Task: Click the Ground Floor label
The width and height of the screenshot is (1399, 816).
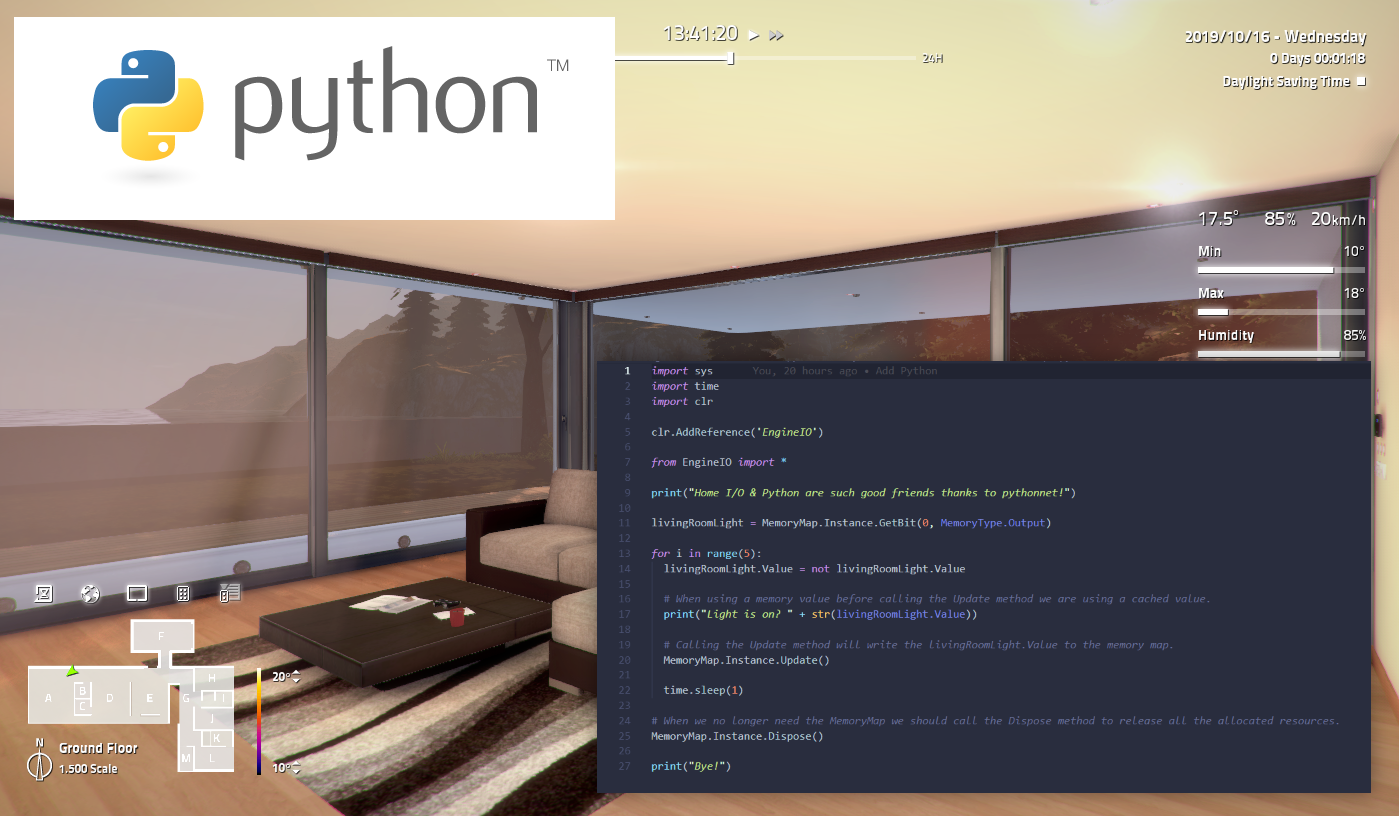Action: click(x=98, y=748)
